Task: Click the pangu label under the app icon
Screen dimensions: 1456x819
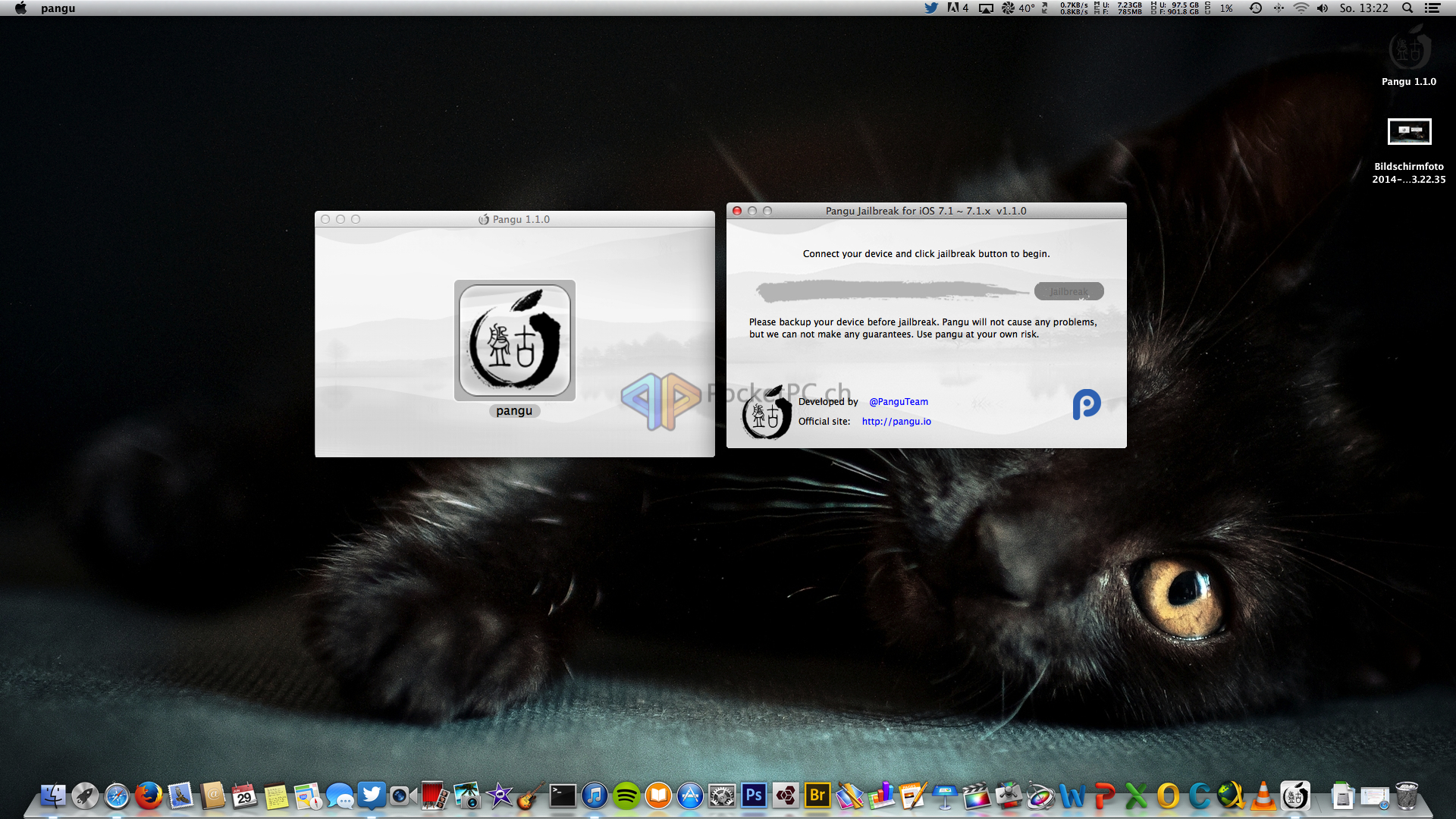Action: (515, 411)
